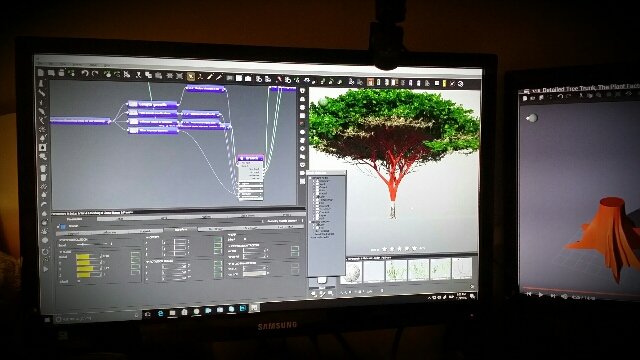Click the top icon of the middle vertical toolbar
Viewport: 640px width, 360px height.
coord(302,91)
